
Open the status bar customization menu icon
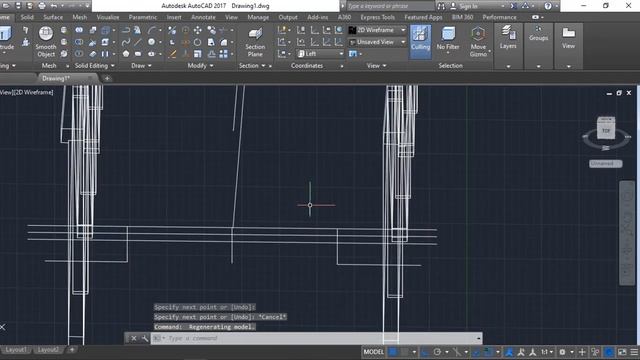tap(634, 352)
